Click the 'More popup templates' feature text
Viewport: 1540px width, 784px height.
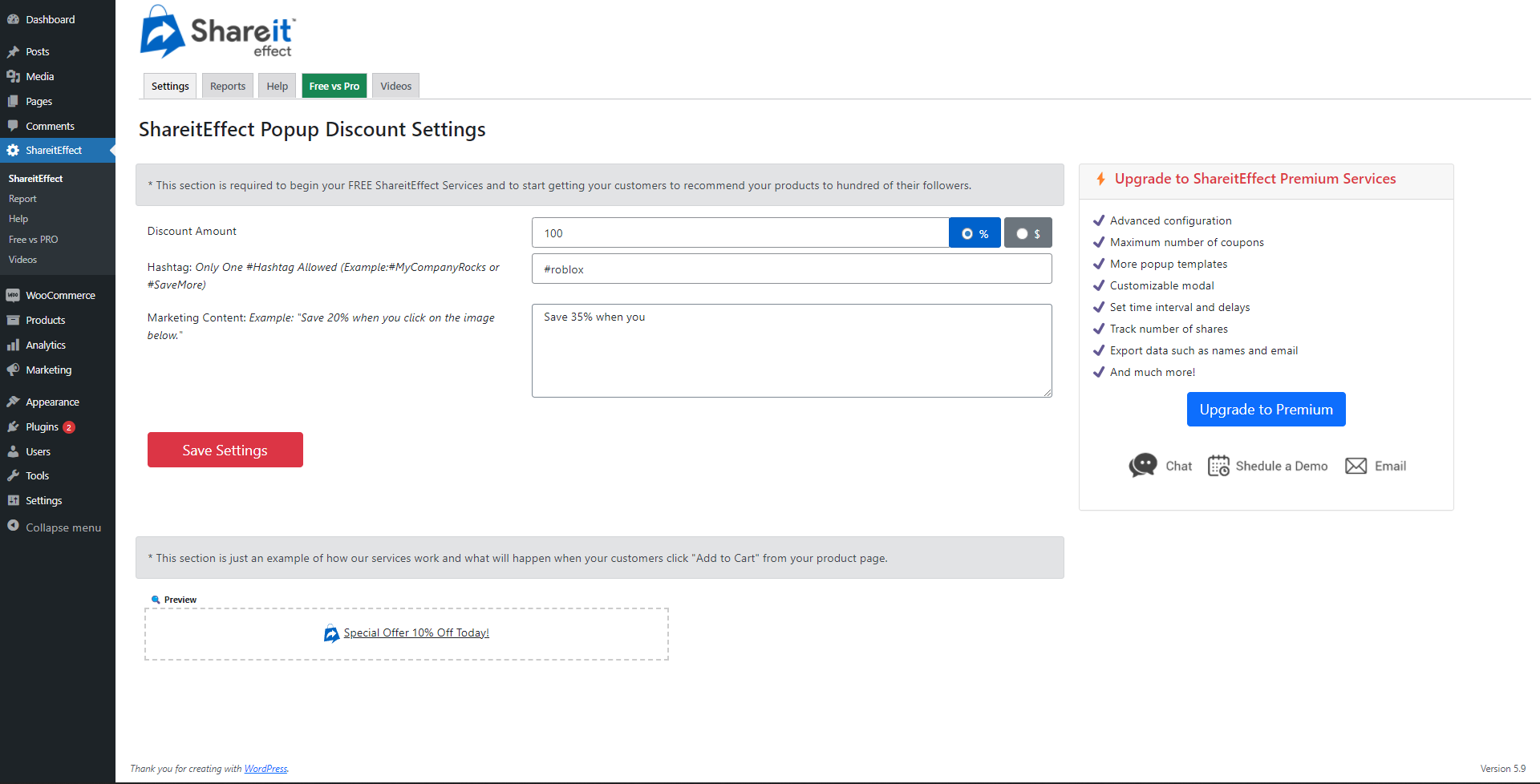1169,264
